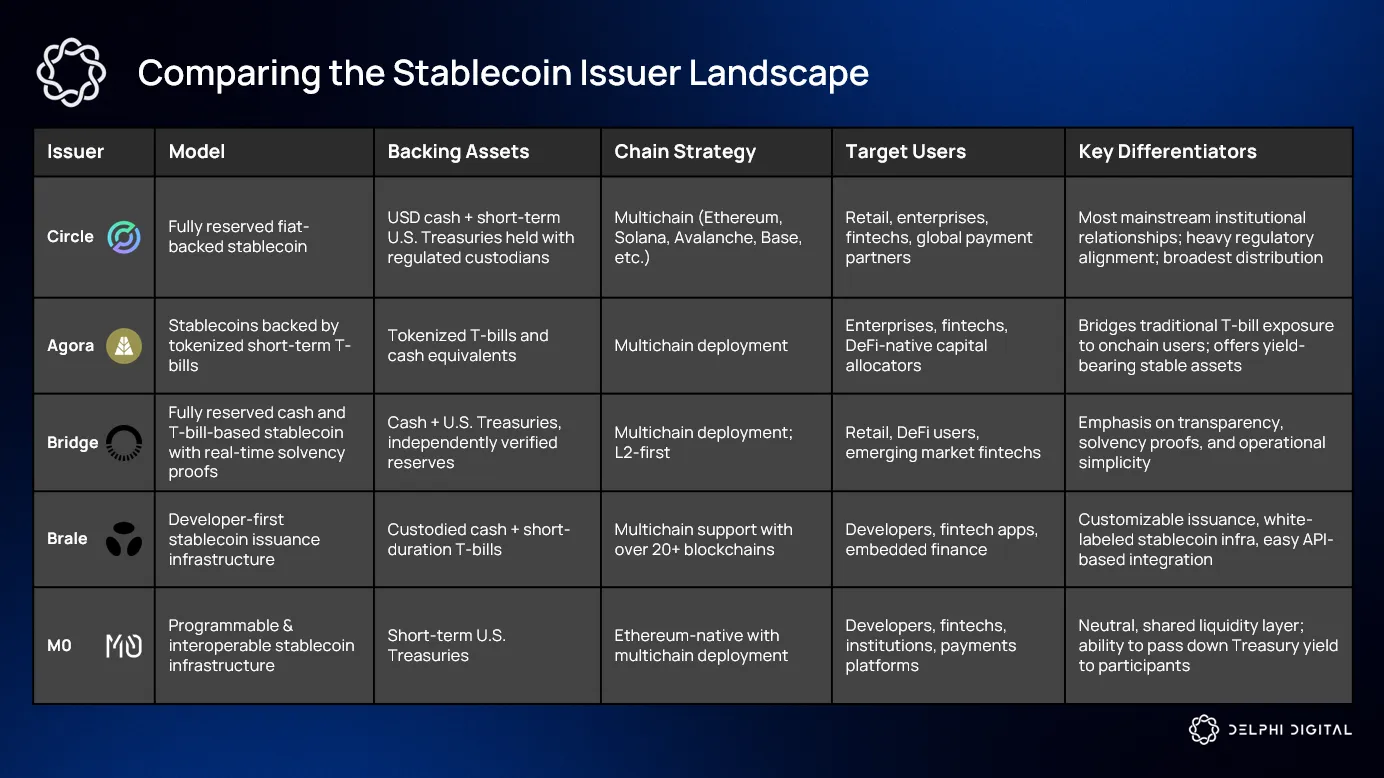
Task: Click the M0 key differentiators cell
Action: tap(1208, 645)
